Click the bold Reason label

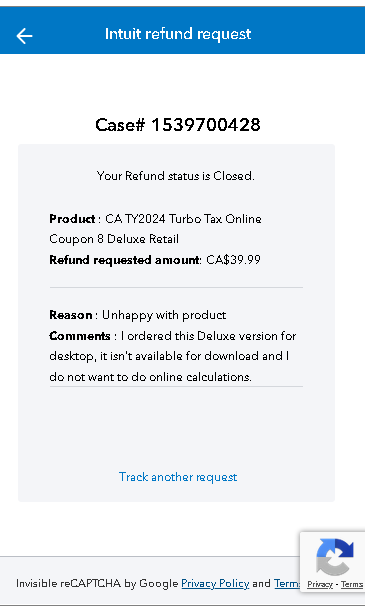(71, 315)
